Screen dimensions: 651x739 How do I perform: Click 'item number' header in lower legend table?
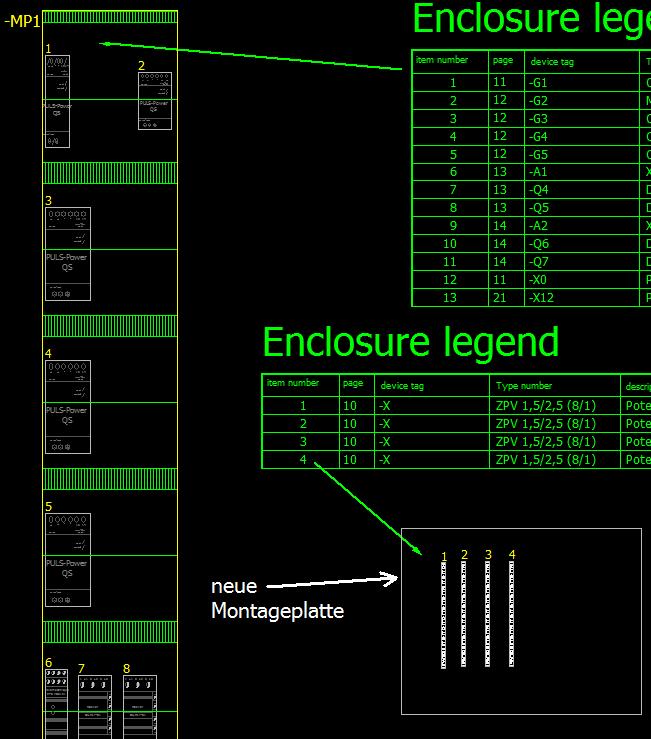pos(293,383)
